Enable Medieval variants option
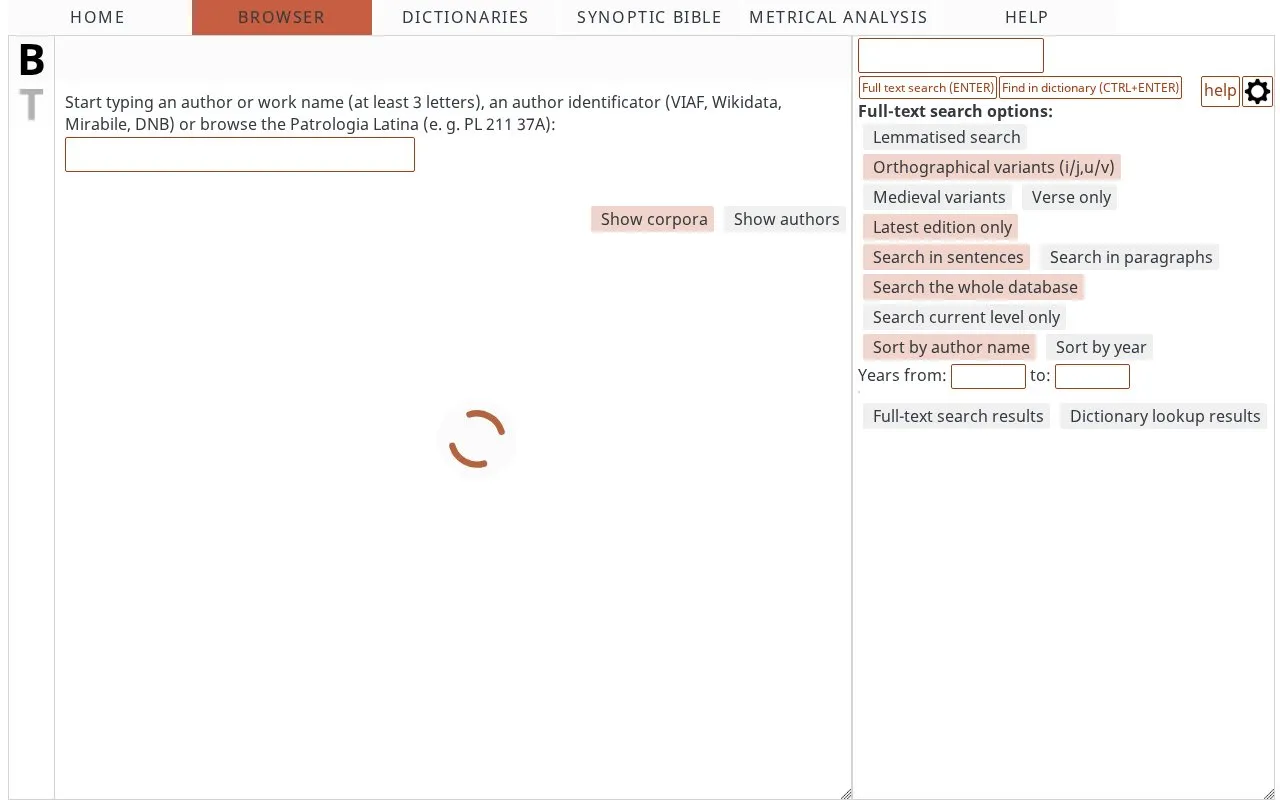Screen dimensions: 1280x800 (939, 197)
